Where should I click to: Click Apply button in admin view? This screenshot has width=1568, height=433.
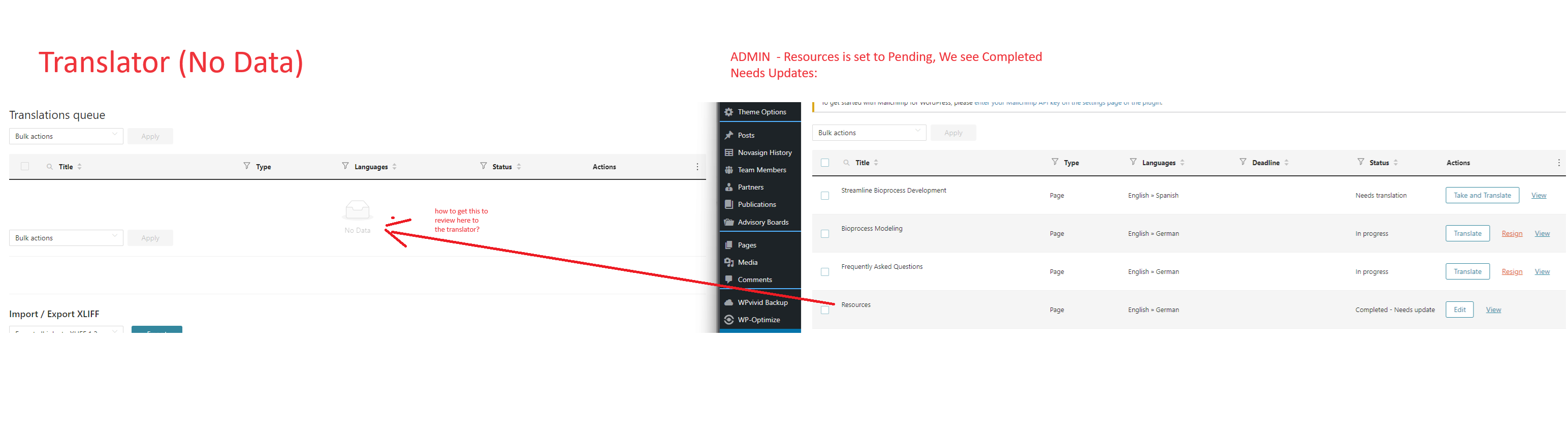[953, 133]
